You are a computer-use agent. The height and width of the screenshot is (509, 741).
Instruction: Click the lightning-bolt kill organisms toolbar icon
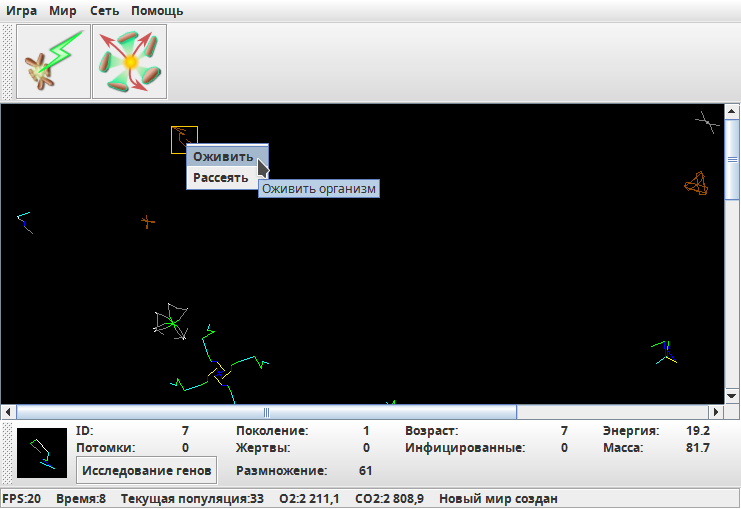click(x=53, y=62)
